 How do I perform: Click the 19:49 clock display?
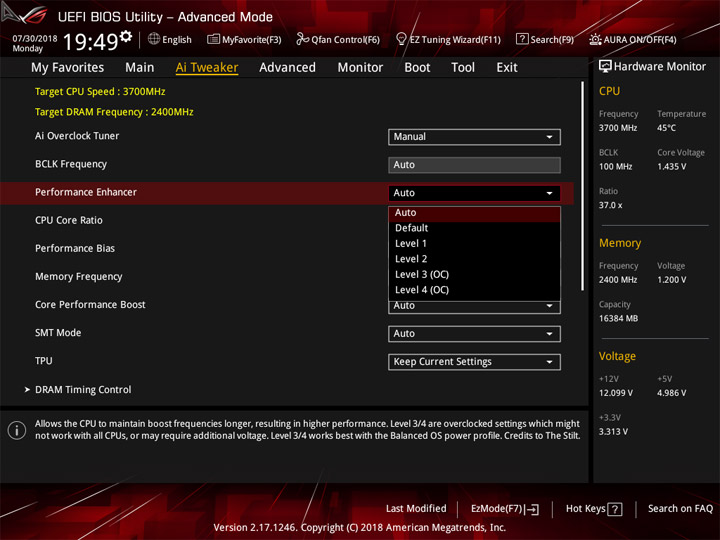90,42
